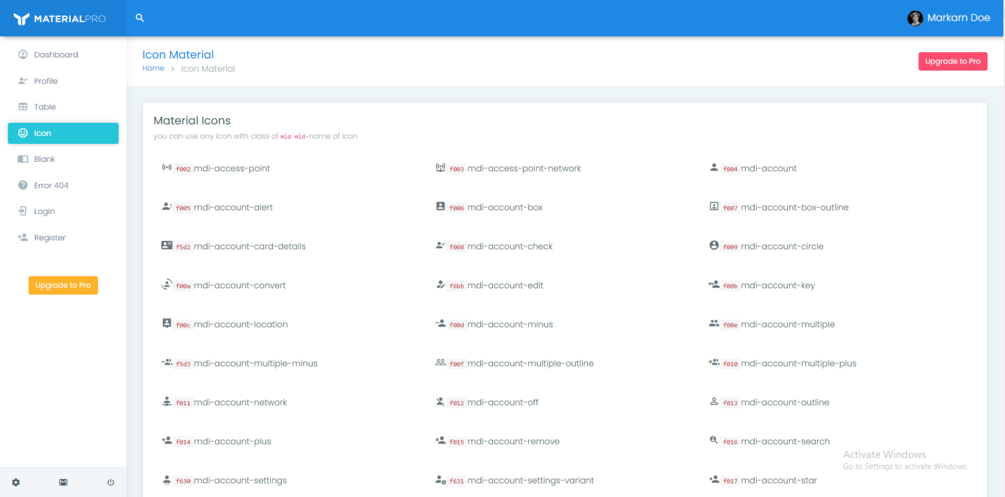This screenshot has height=497, width=1005.
Task: Click the mdi-account-multiple-plus label
Action: click(x=799, y=363)
